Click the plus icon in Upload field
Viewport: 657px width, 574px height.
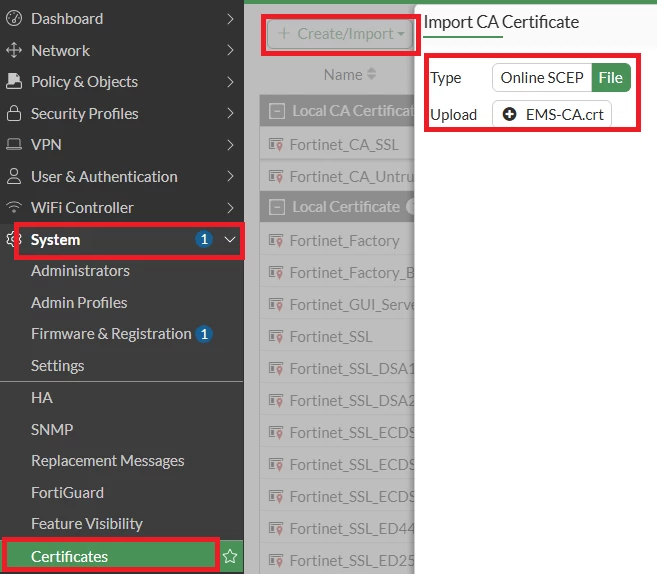point(509,114)
